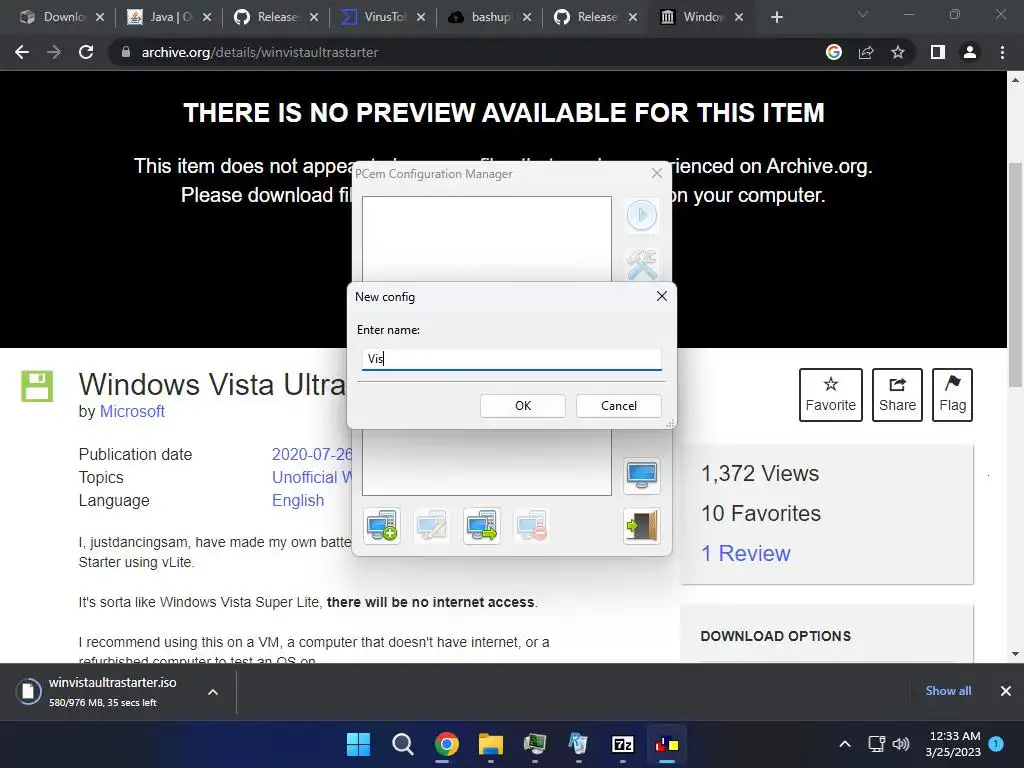
Task: Cancel the New config dialog
Action: [x=618, y=406]
